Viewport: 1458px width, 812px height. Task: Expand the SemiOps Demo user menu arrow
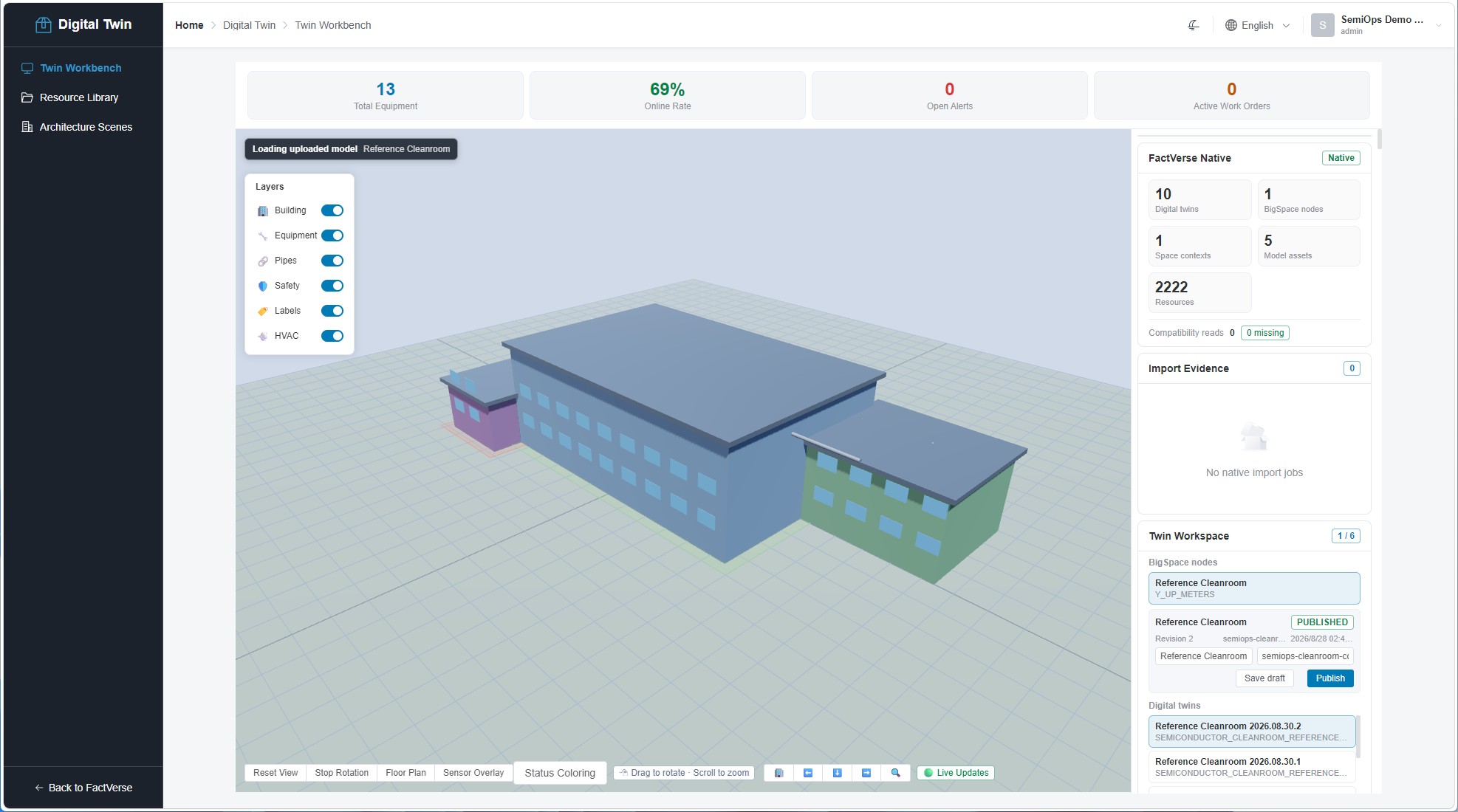(1438, 25)
